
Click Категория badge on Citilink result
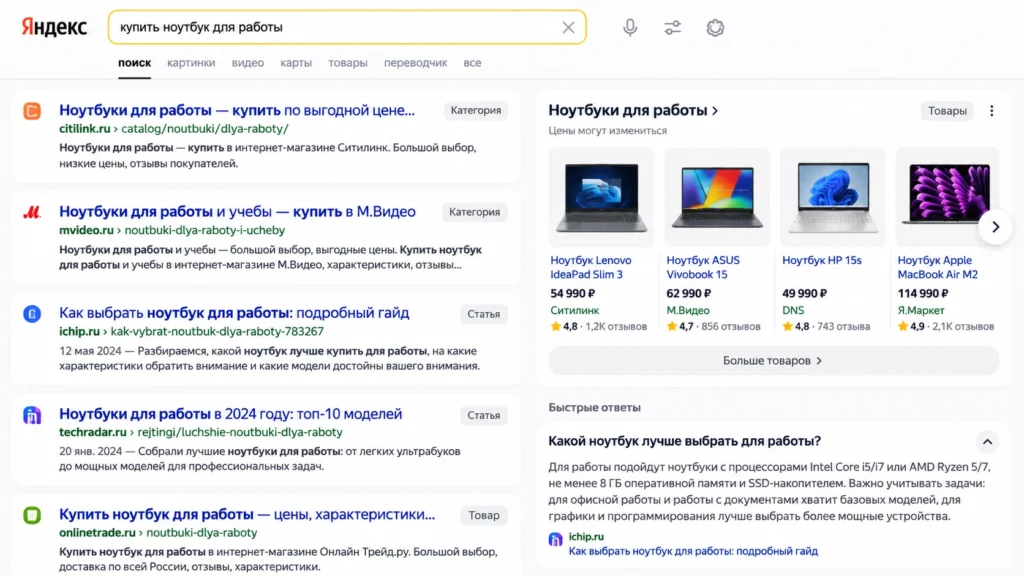tap(475, 110)
